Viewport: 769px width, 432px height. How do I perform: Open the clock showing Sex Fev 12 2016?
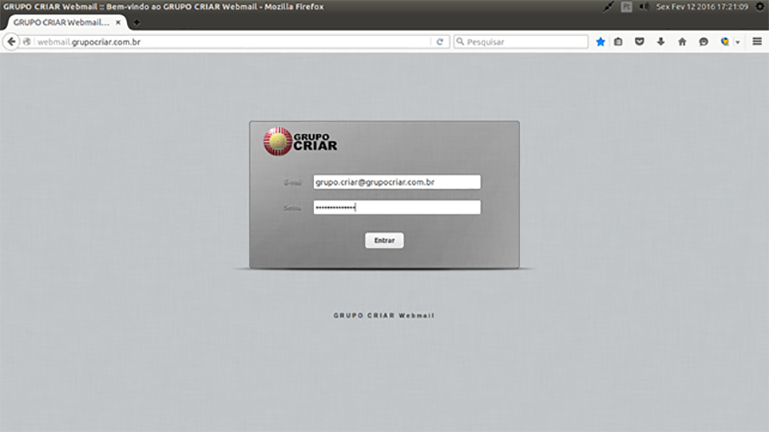click(x=702, y=7)
